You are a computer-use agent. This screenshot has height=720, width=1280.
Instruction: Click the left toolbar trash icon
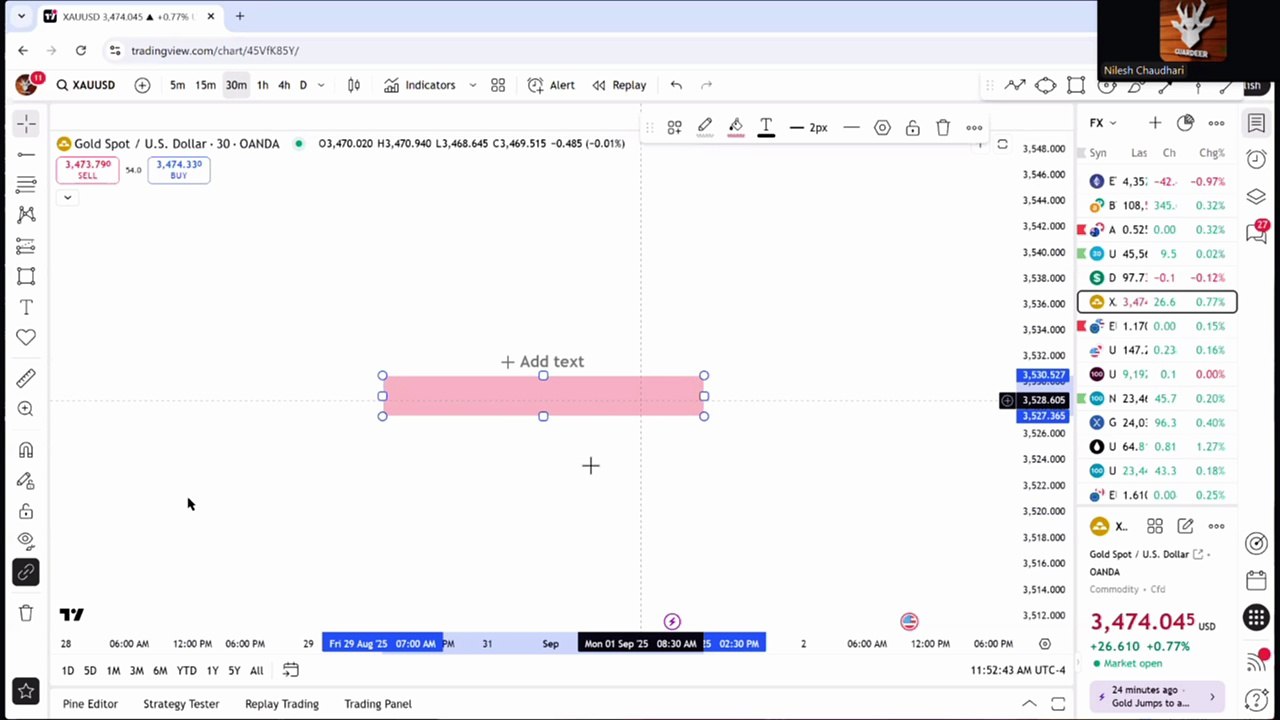[26, 613]
